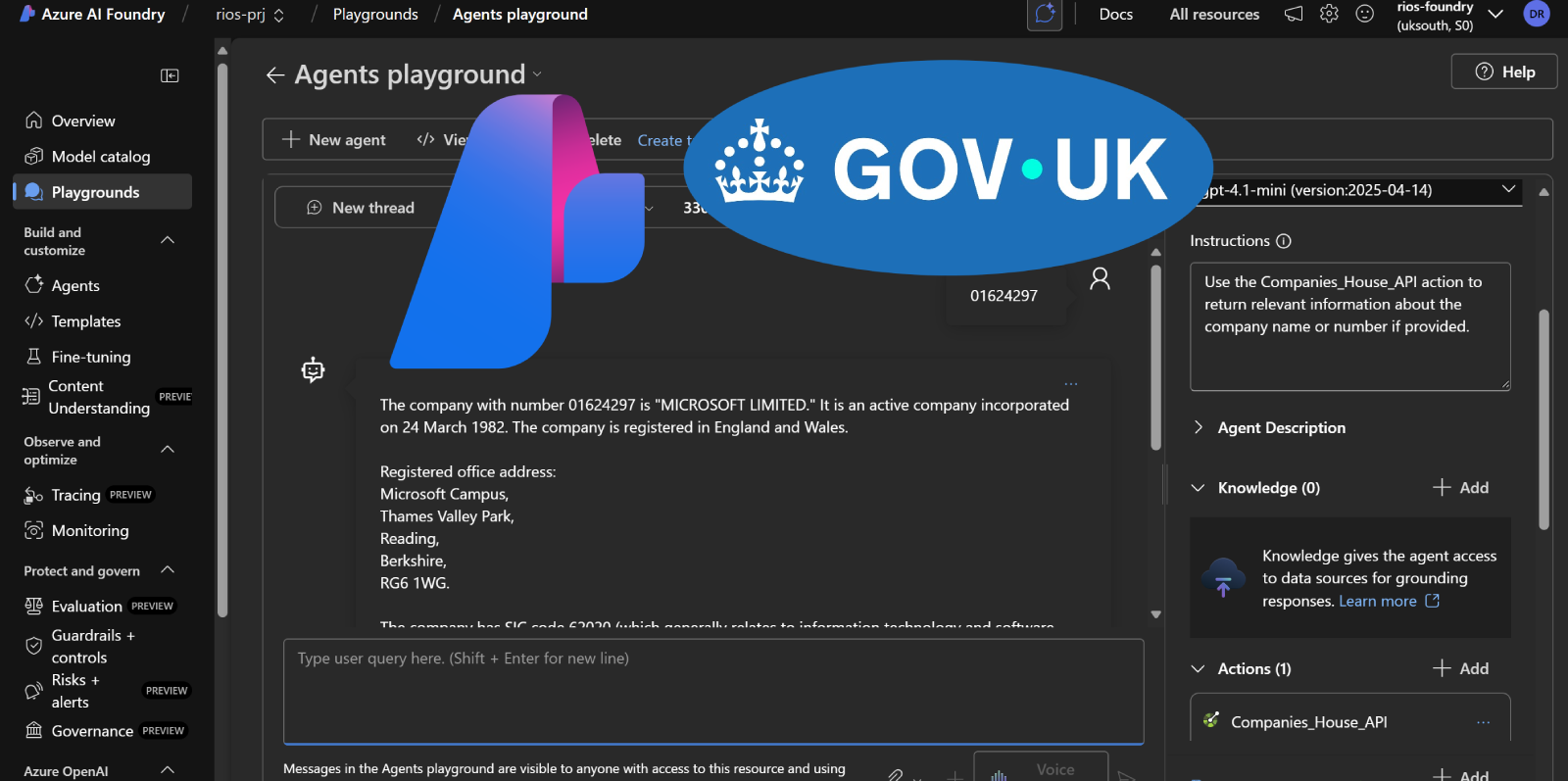Screen dimensions: 1568x781
Task: Click the Instructions info icon
Action: click(1284, 241)
